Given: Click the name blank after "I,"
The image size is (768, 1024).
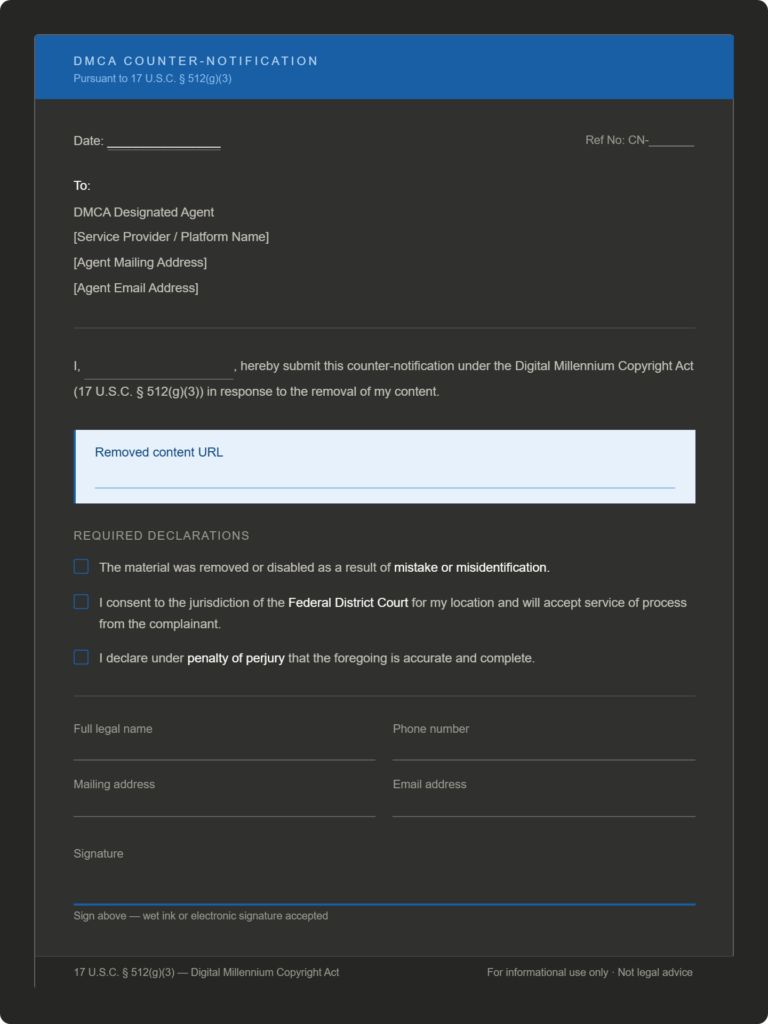Looking at the screenshot, I should (x=158, y=367).
